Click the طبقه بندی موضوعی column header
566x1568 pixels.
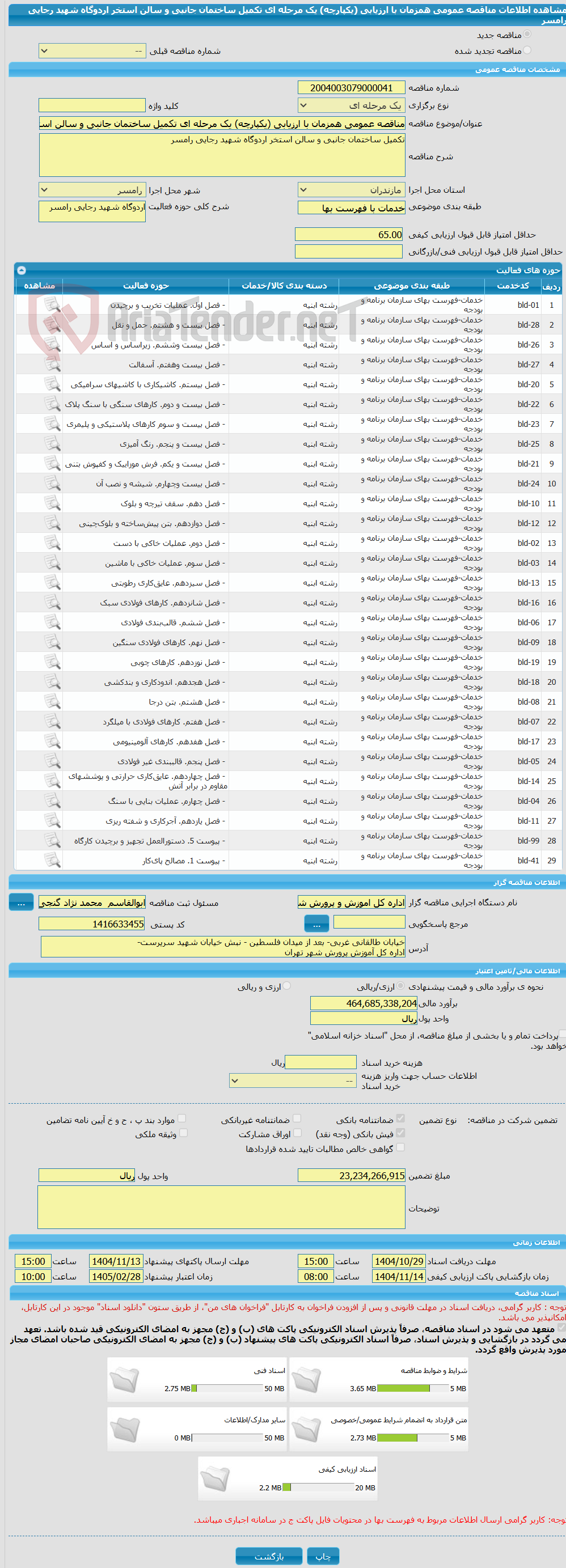coord(412,286)
